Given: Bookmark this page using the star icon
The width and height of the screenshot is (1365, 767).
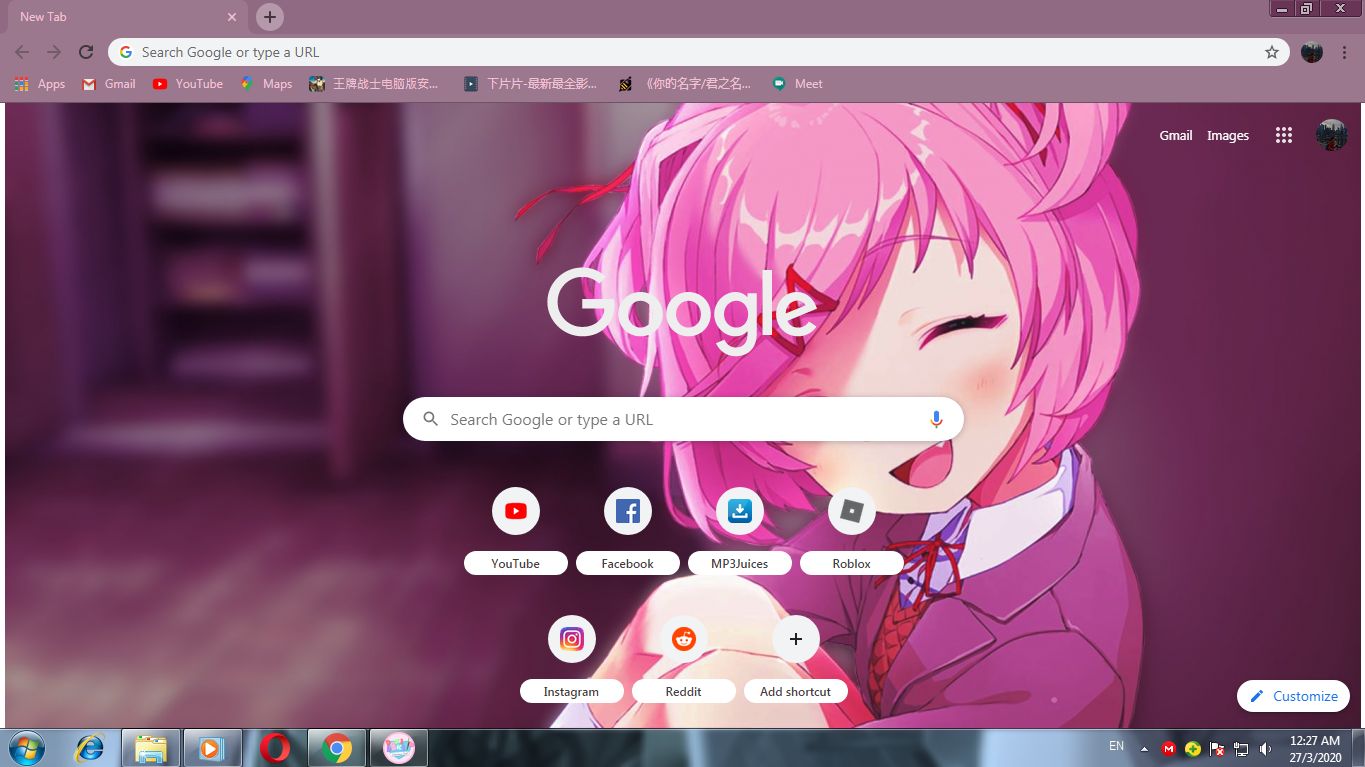Looking at the screenshot, I should pos(1270,51).
